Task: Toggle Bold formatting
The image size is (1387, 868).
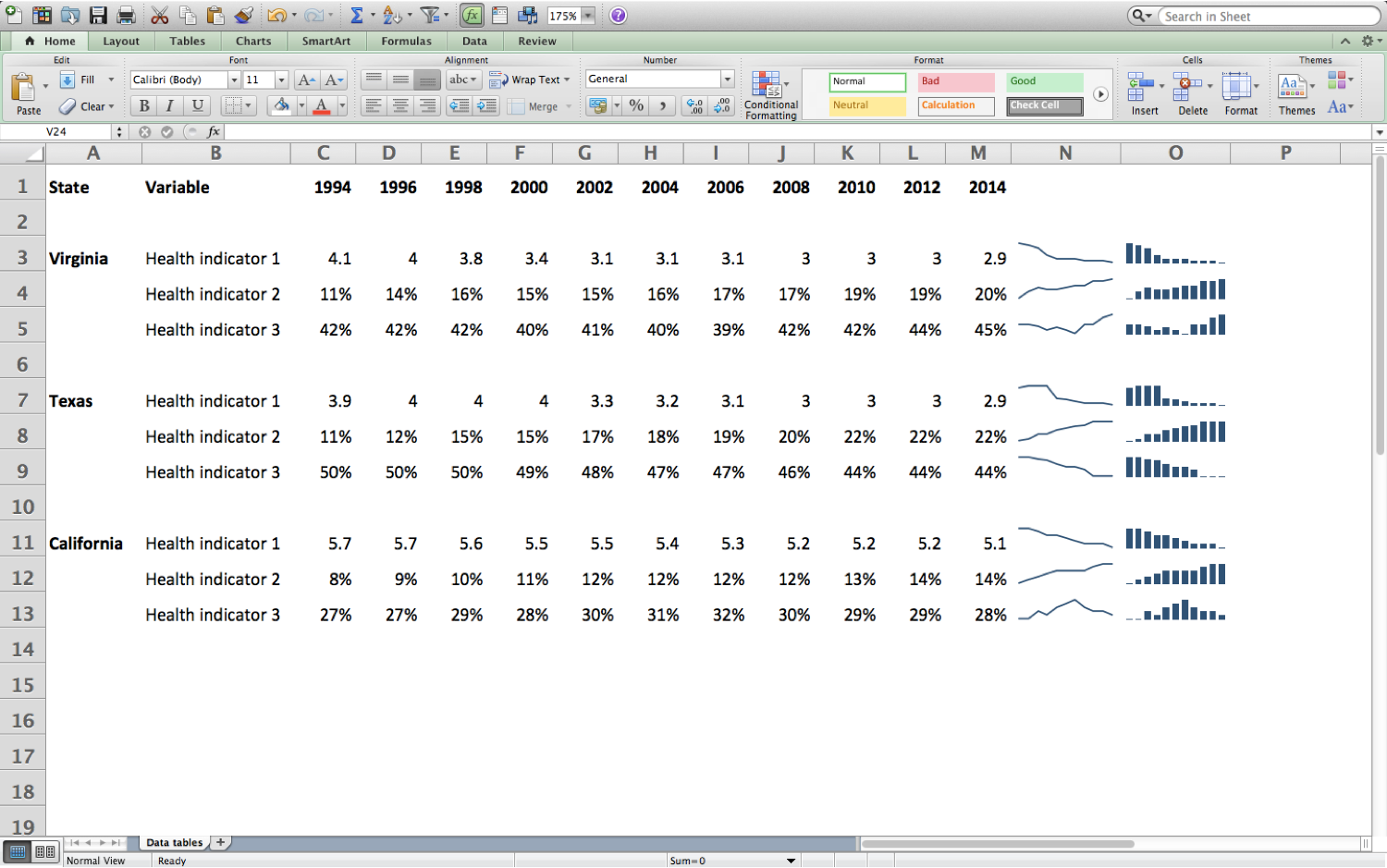Action: tap(144, 106)
